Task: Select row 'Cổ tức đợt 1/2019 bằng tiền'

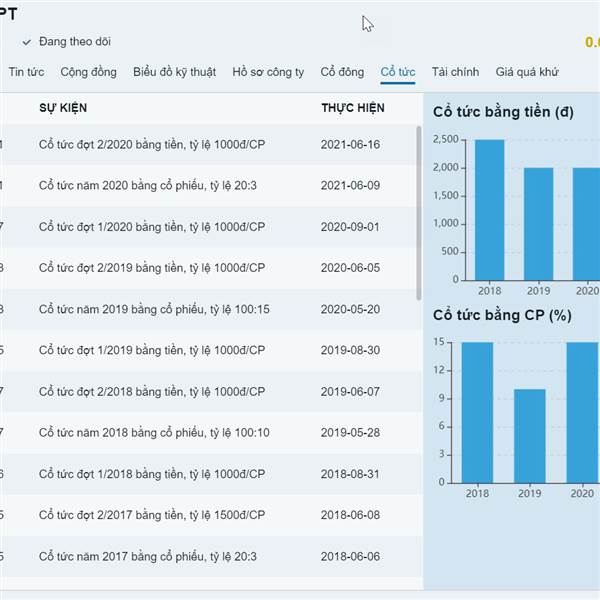Action: [209, 350]
